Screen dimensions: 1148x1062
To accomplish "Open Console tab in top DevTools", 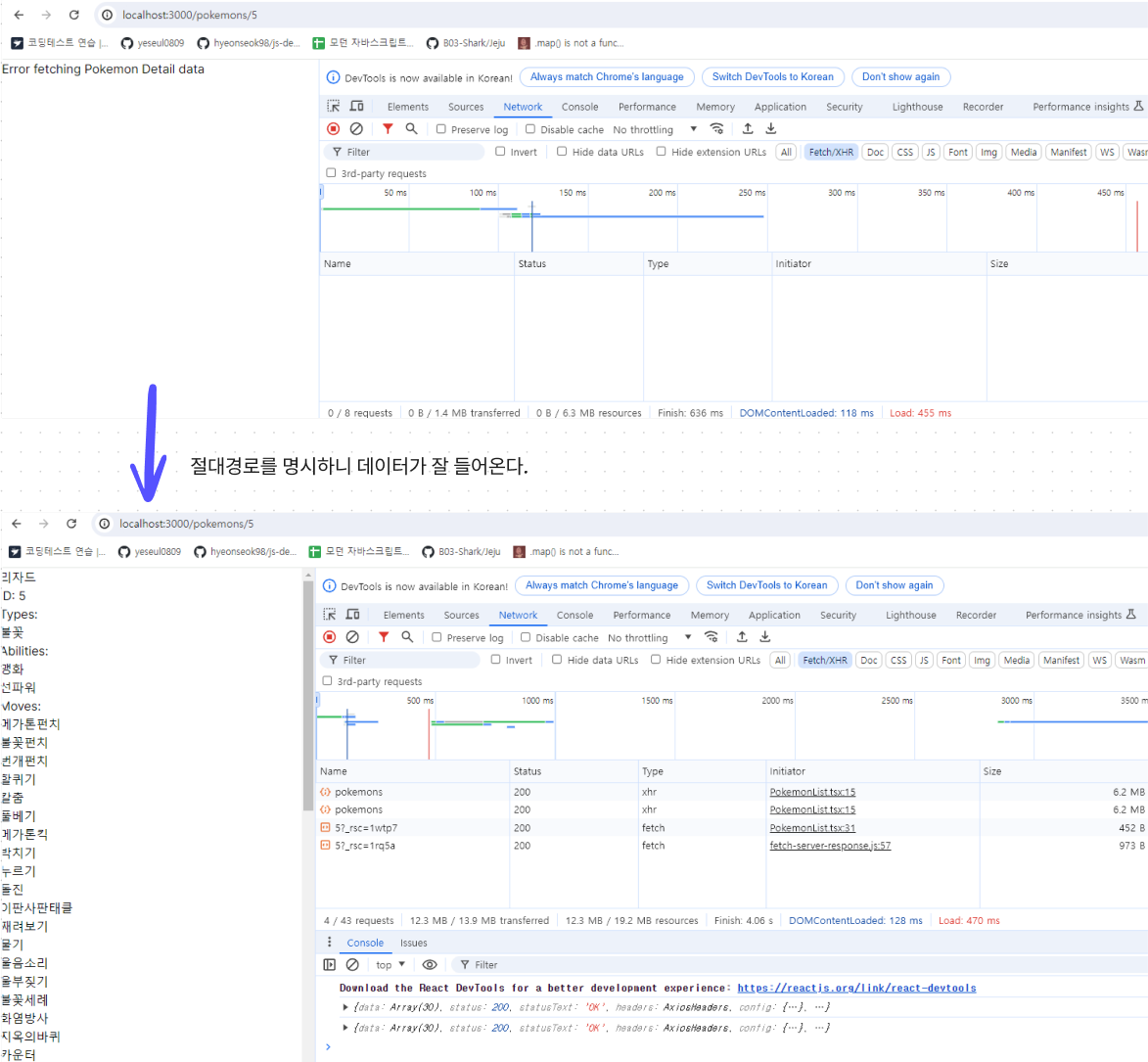I will [x=579, y=107].
